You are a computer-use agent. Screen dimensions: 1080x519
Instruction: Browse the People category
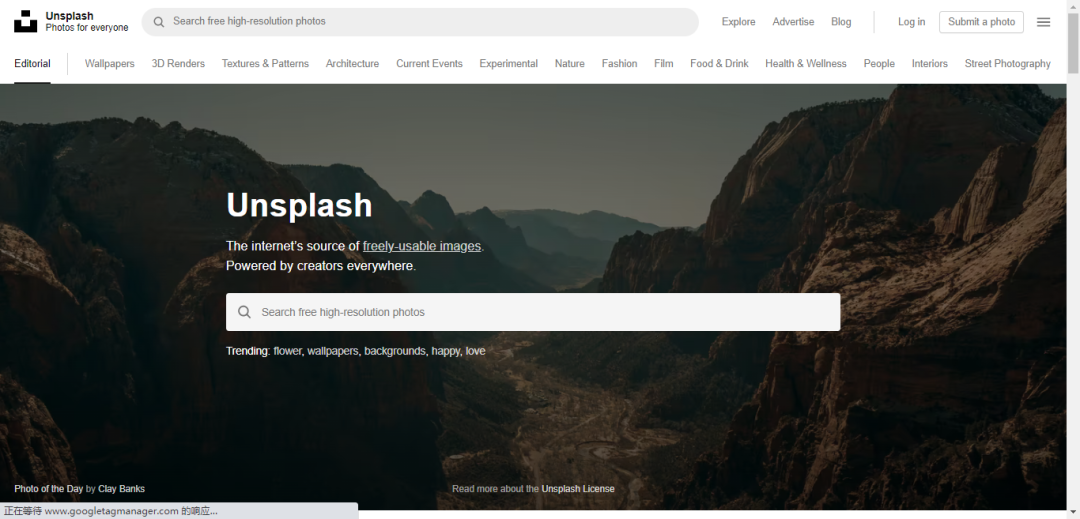(x=879, y=63)
